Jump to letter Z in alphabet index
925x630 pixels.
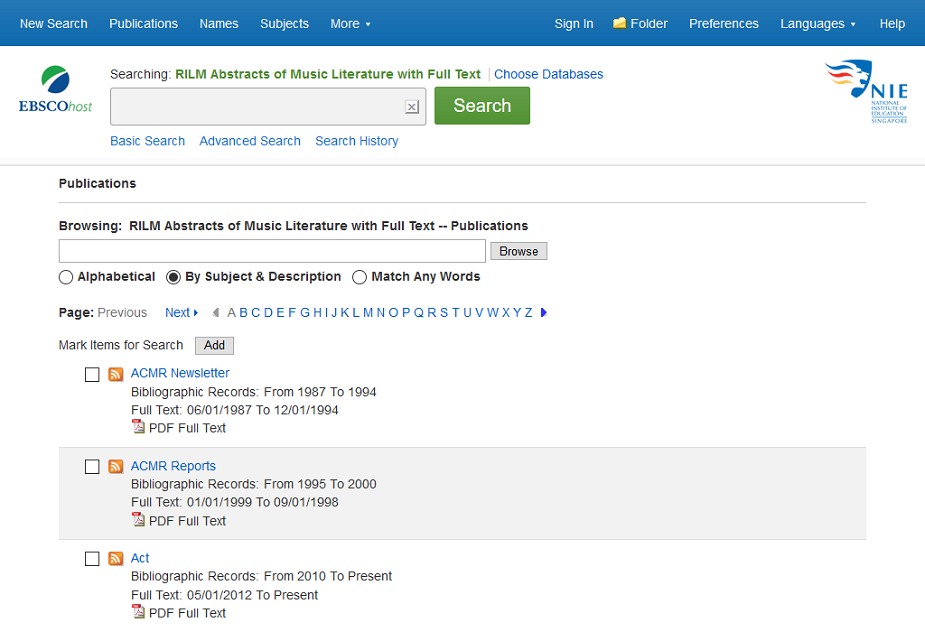click(x=529, y=313)
